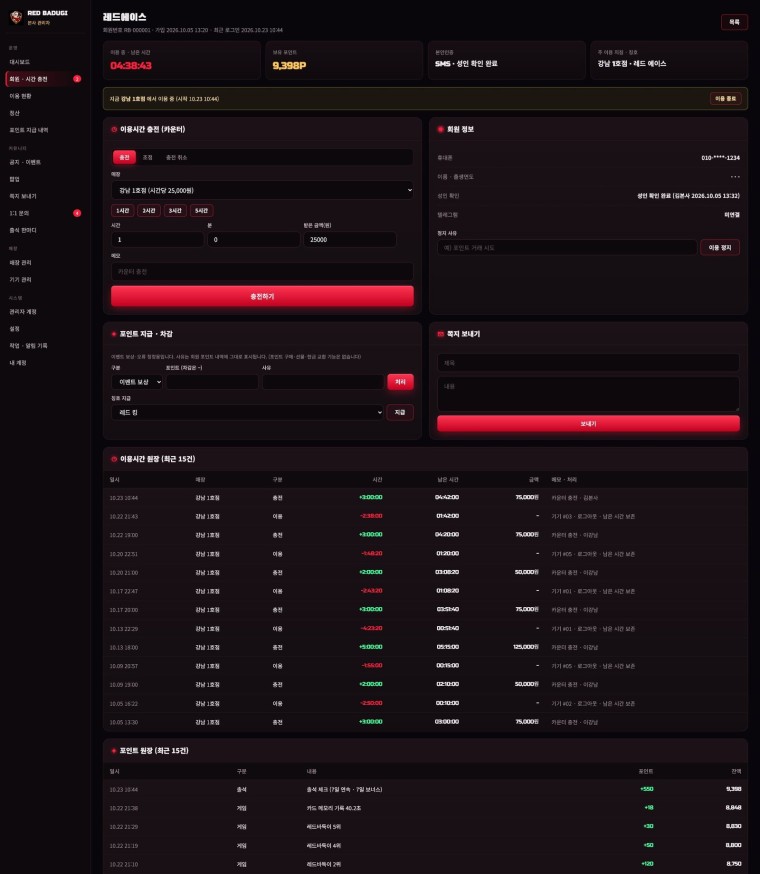Focus the 시간 hours input field

[158, 240]
